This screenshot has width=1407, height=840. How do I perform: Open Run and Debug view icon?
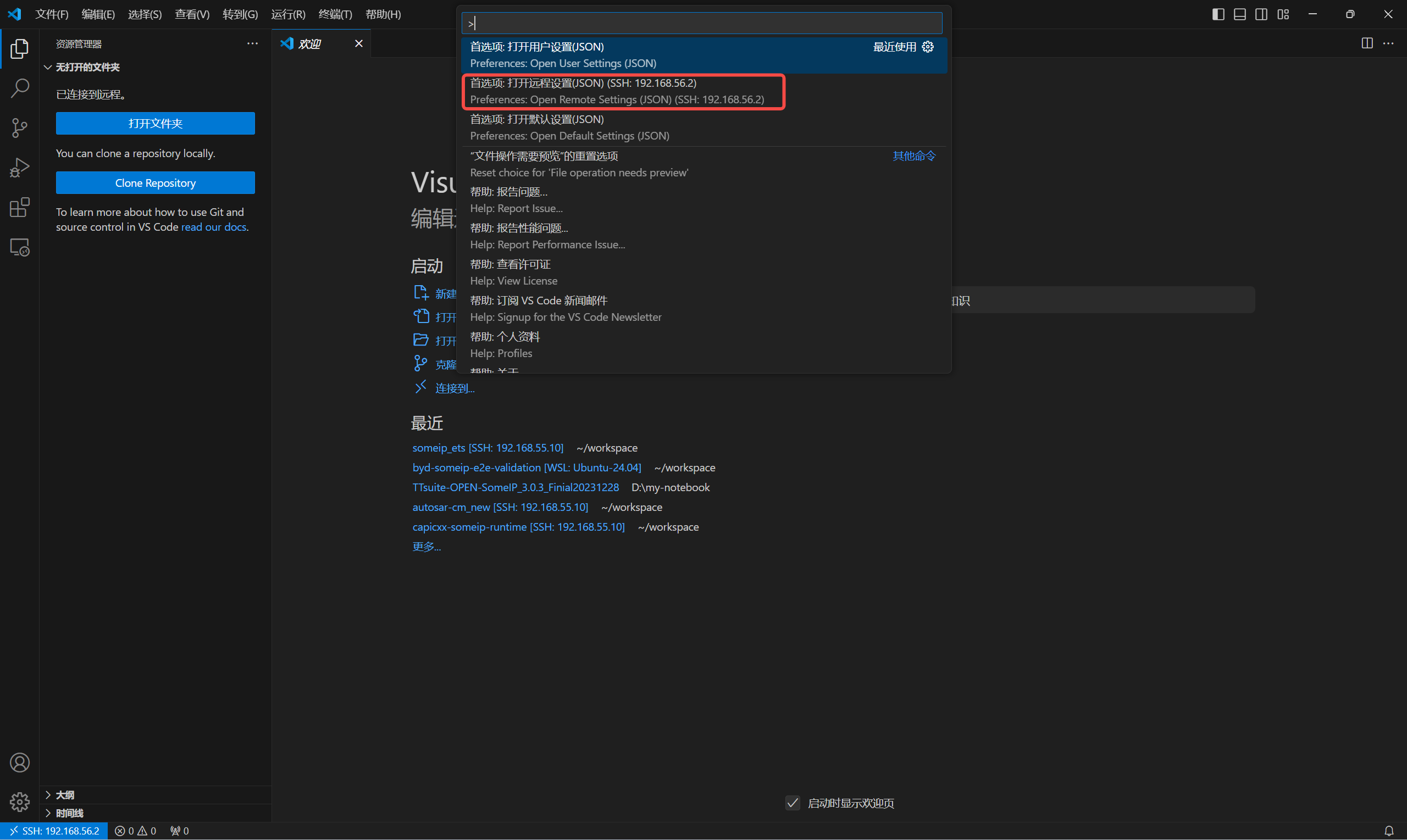(x=20, y=168)
